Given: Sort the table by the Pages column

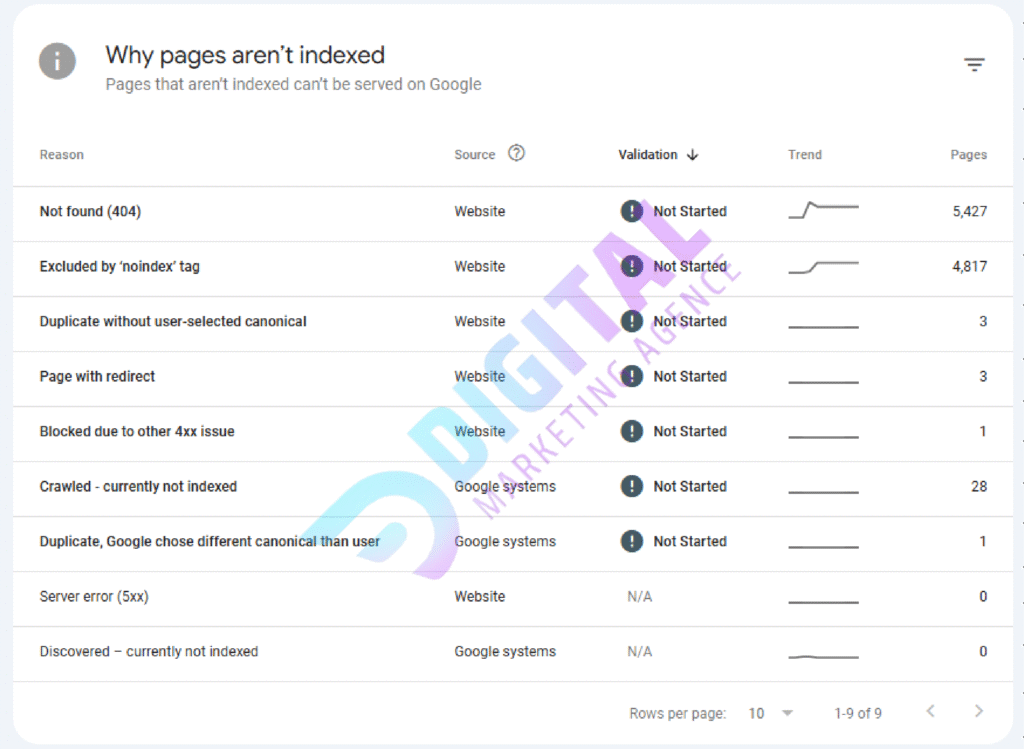Looking at the screenshot, I should pyautogui.click(x=968, y=155).
